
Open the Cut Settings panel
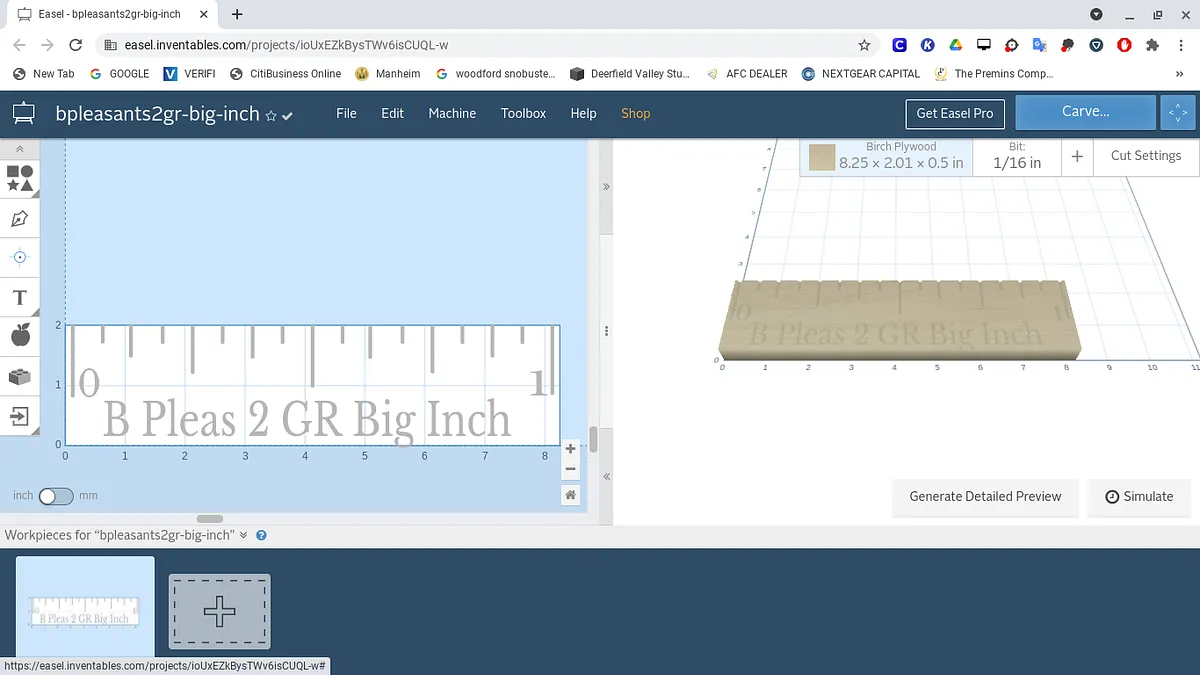coord(1145,156)
